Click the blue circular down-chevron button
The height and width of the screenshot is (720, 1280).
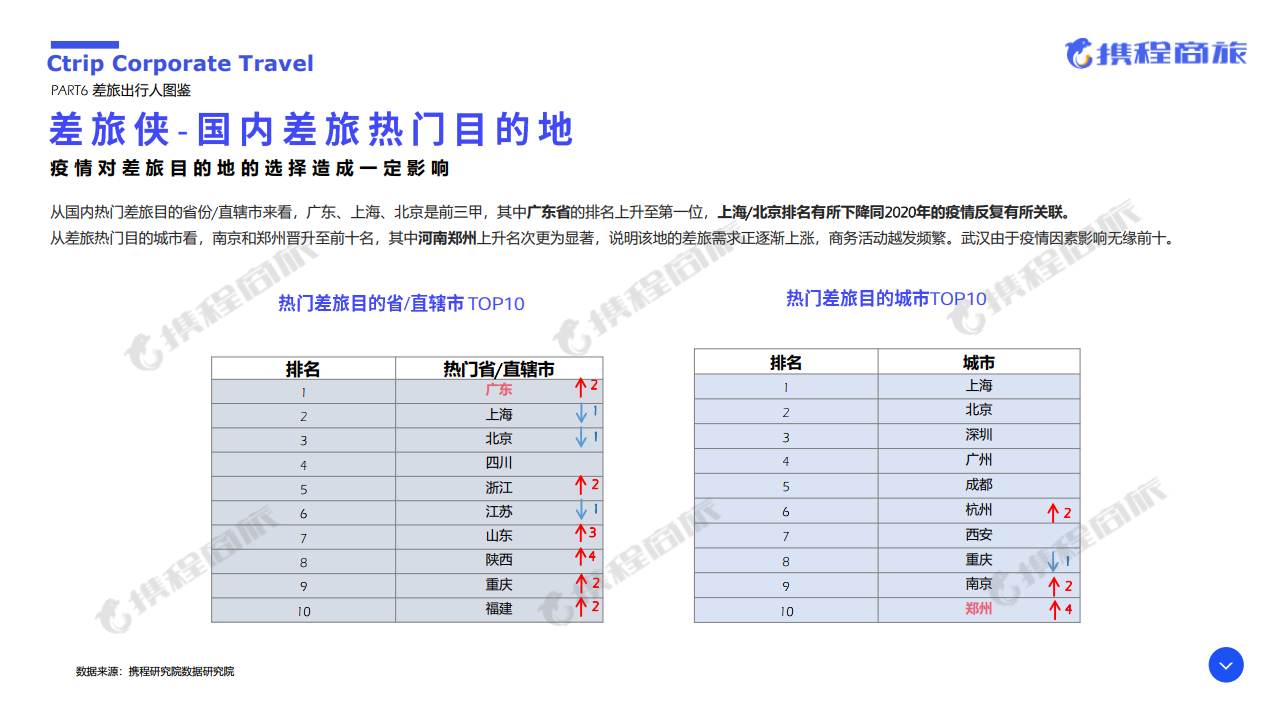[x=1225, y=665]
